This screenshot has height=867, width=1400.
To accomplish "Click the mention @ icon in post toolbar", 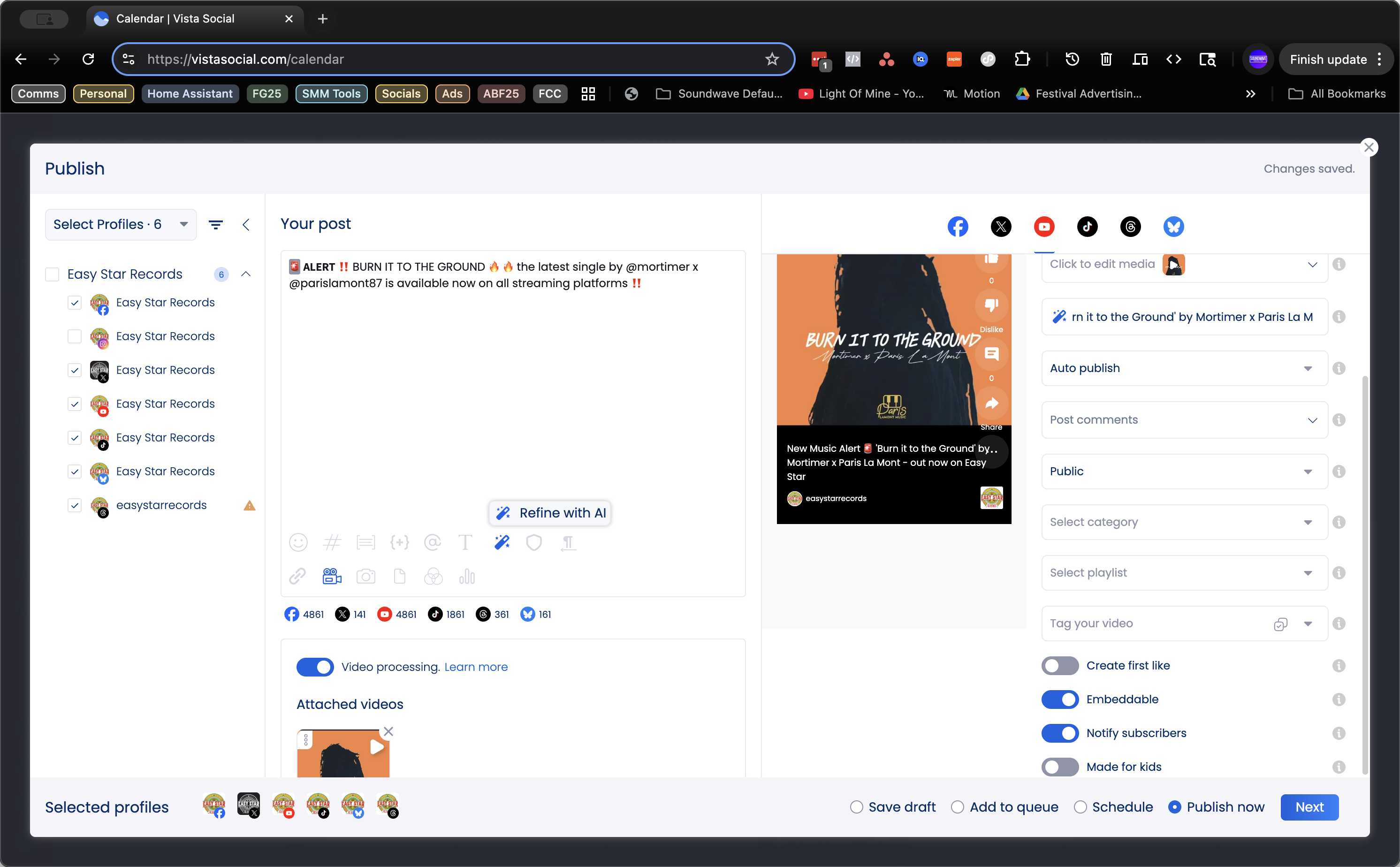I will (432, 542).
